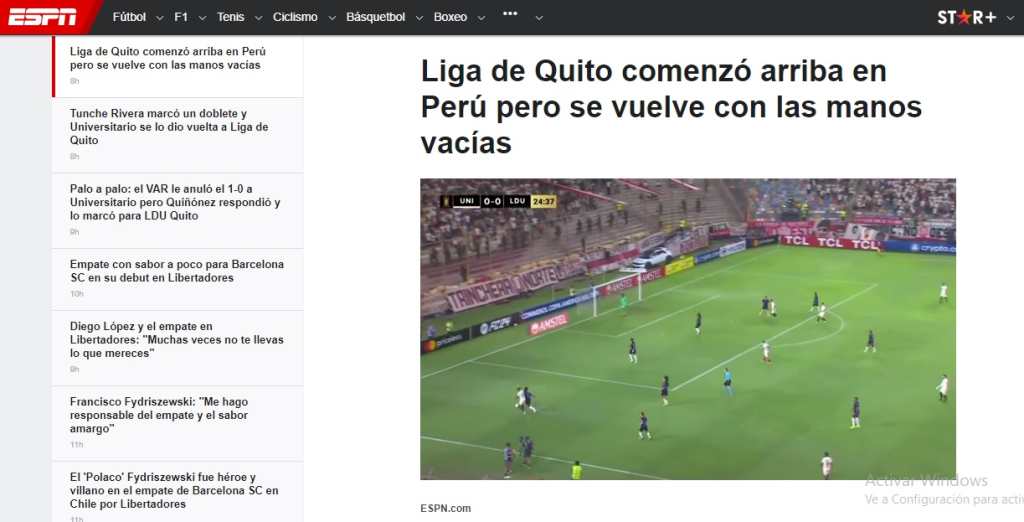1024x522 pixels.
Task: Expand the Básquetbol dropdown chevron
Action: 419,18
